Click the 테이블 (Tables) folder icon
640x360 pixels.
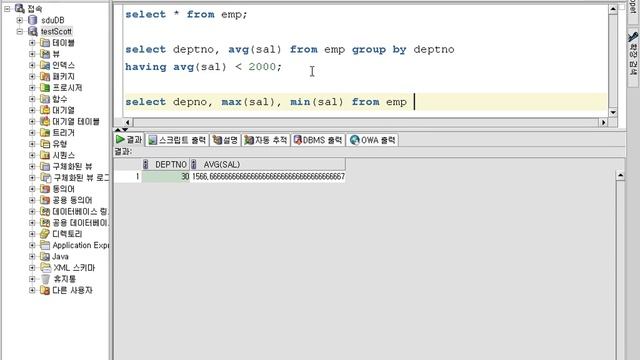[x=45, y=43]
